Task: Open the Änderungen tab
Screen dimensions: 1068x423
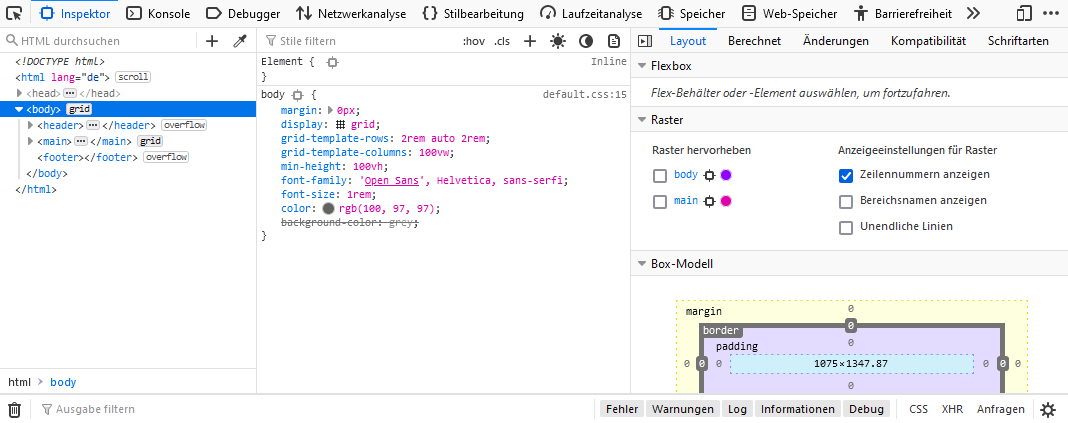Action: click(836, 41)
